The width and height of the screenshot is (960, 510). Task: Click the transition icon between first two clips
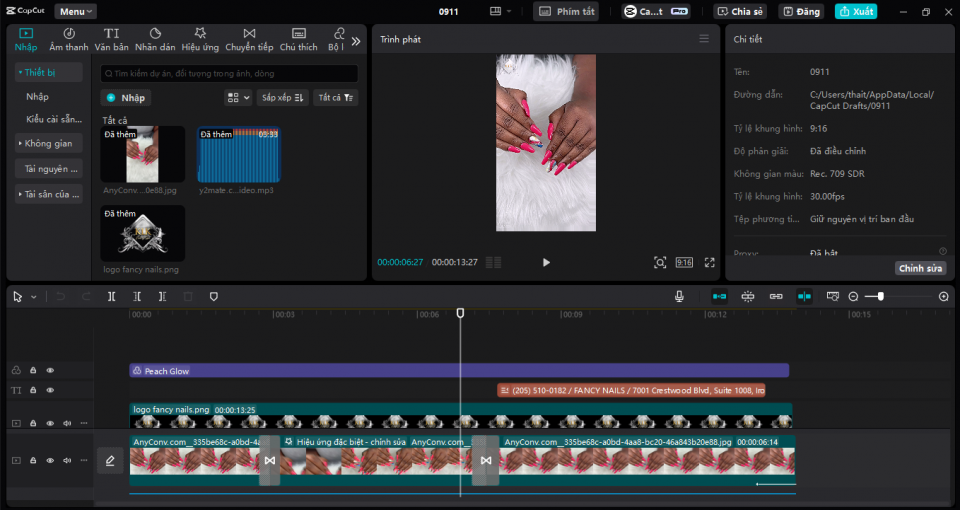269,460
